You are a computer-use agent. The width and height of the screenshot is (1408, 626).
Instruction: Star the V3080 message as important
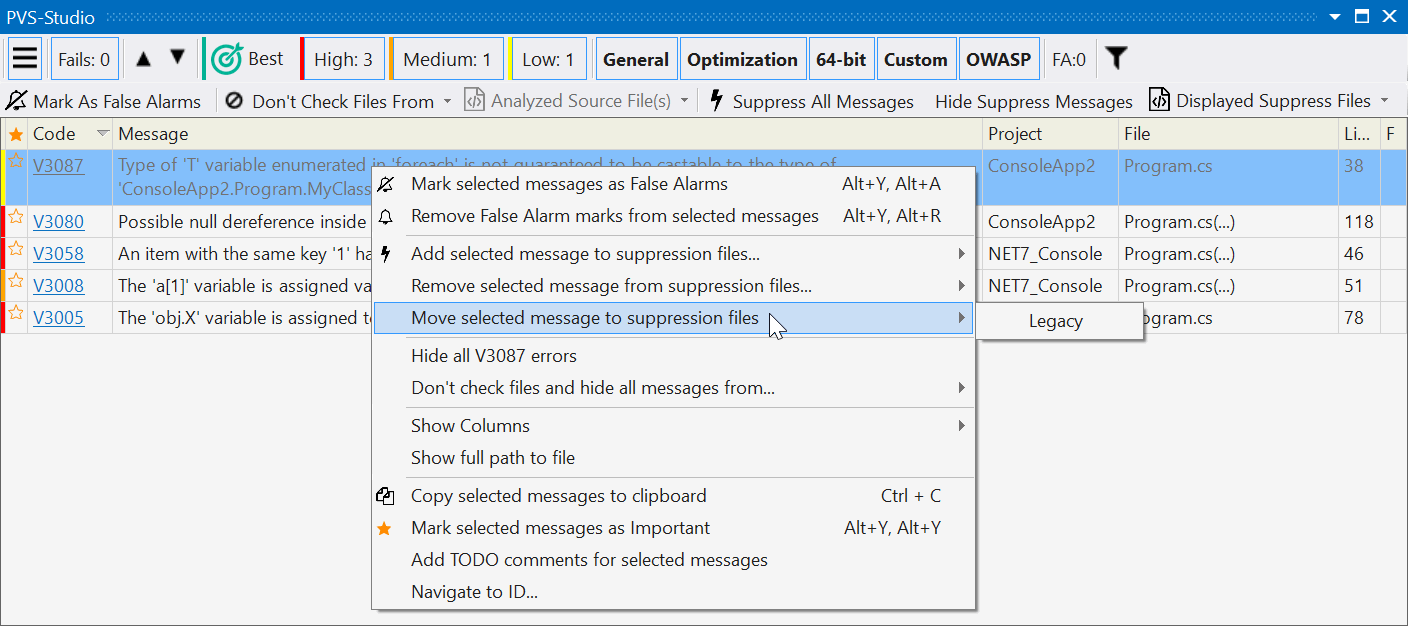pyautogui.click(x=16, y=217)
